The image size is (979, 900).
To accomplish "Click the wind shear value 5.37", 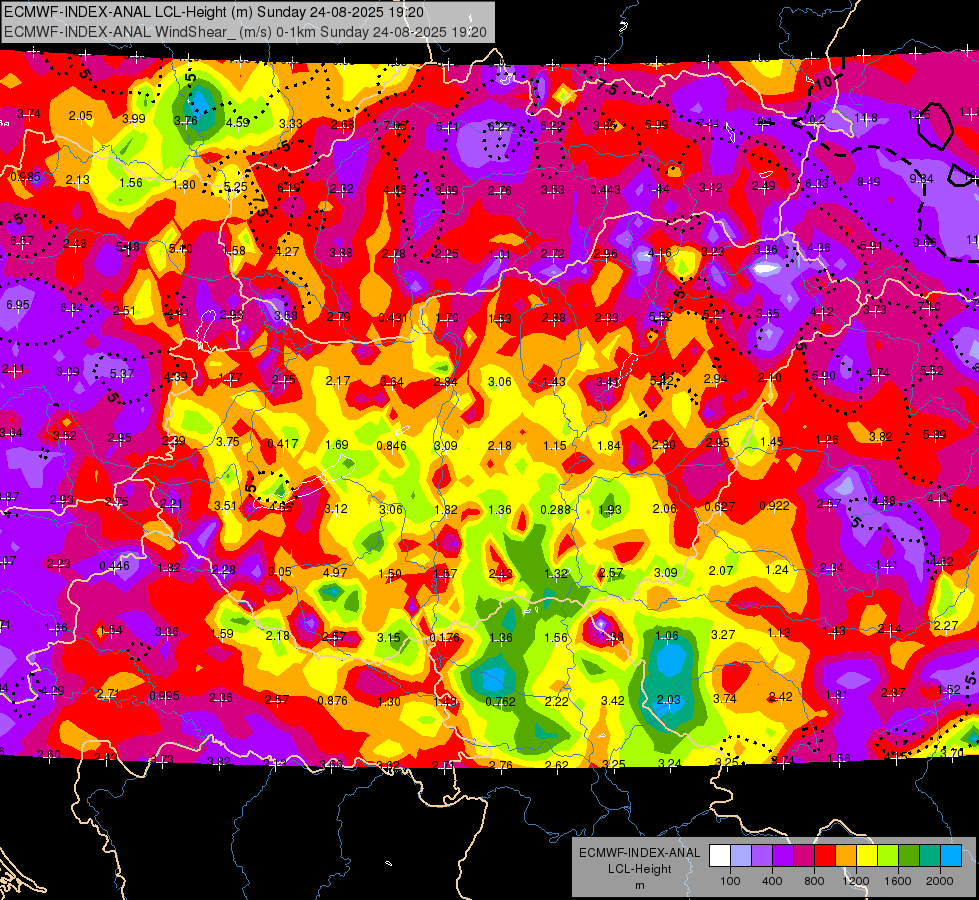I will click(122, 373).
